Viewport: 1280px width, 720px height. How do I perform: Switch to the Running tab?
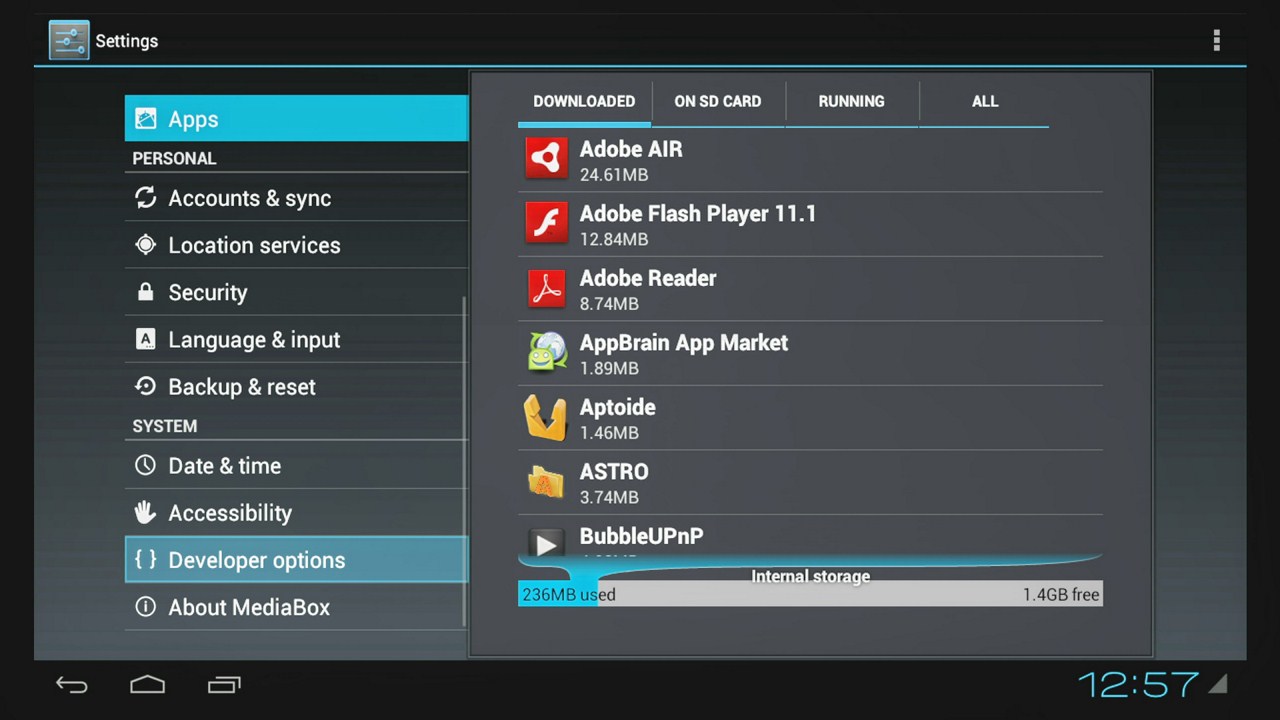pyautogui.click(x=851, y=101)
